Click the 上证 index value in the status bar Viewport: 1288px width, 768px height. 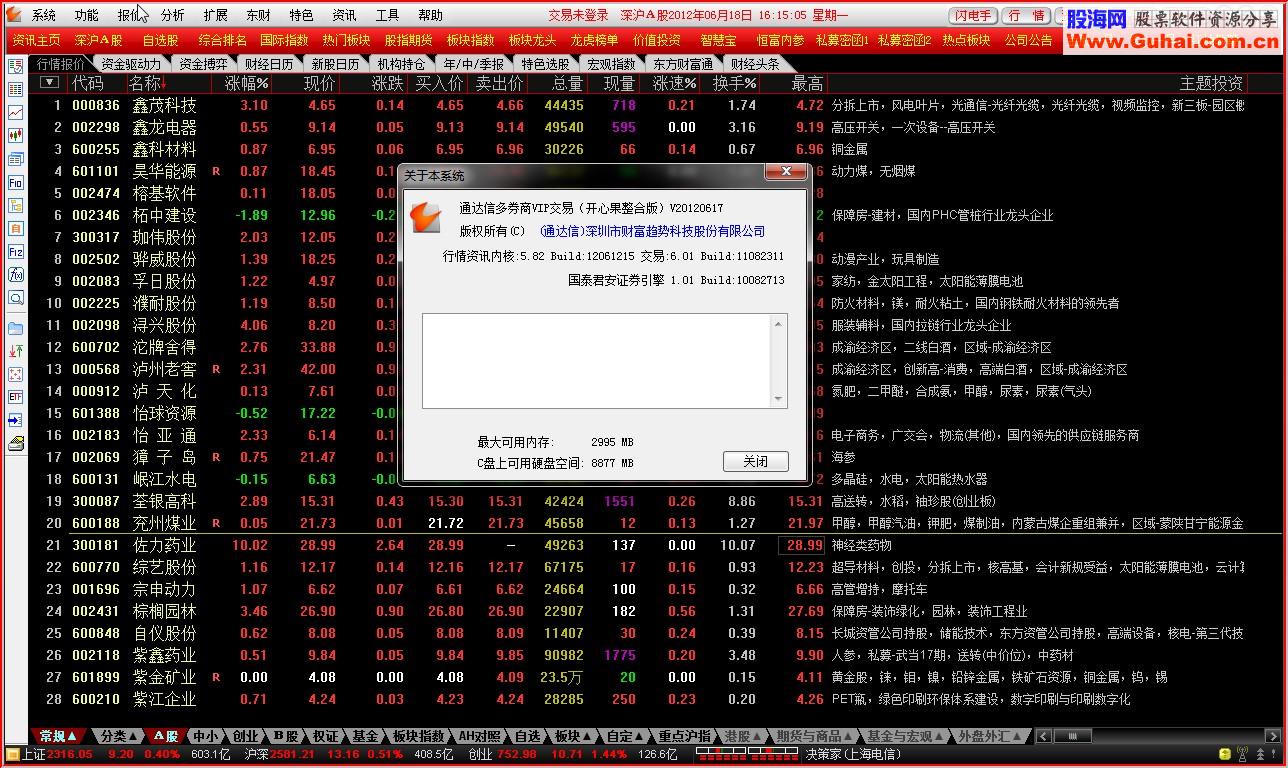click(x=68, y=755)
